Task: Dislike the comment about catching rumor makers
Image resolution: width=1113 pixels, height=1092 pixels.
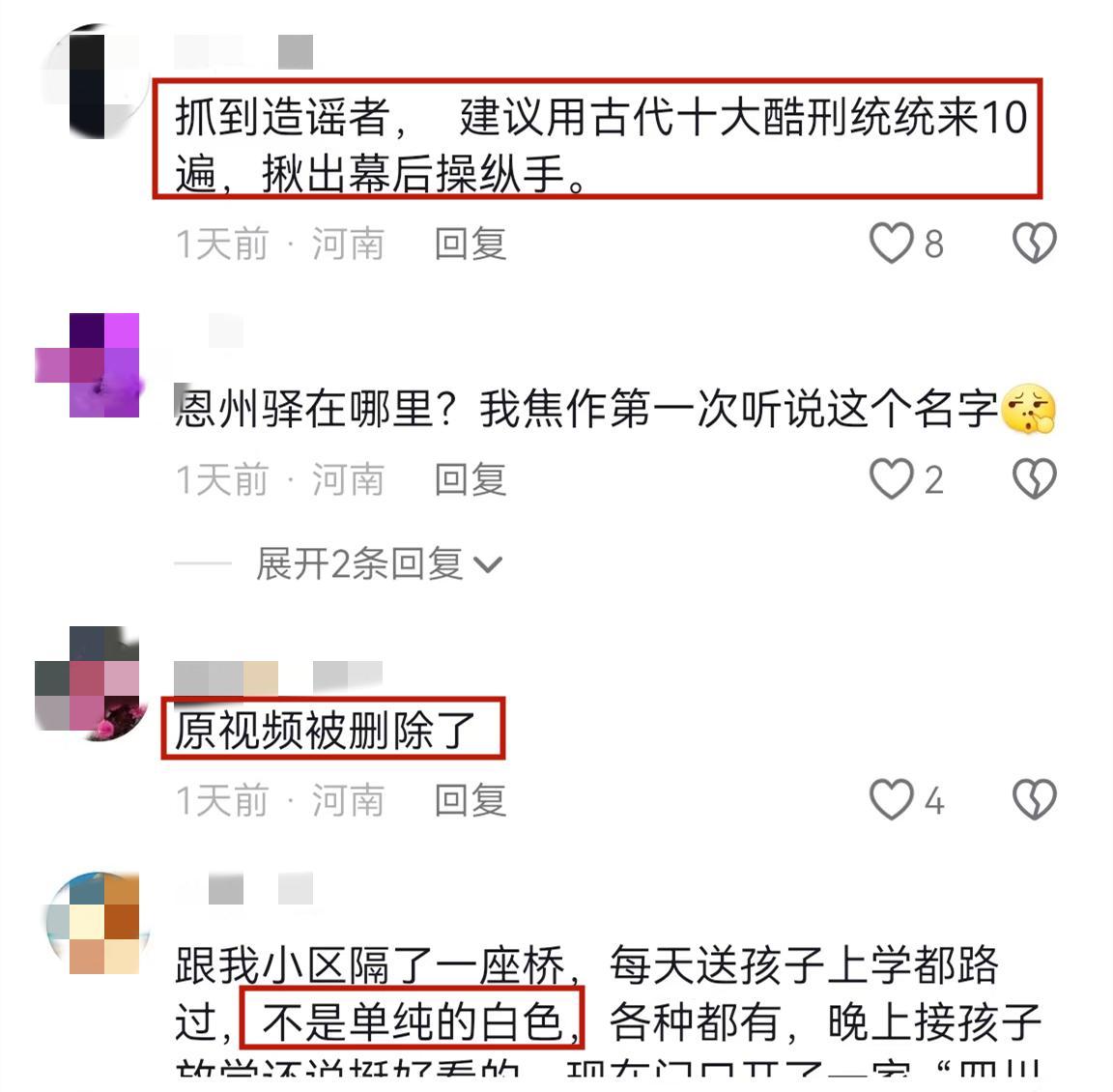Action: [1034, 243]
